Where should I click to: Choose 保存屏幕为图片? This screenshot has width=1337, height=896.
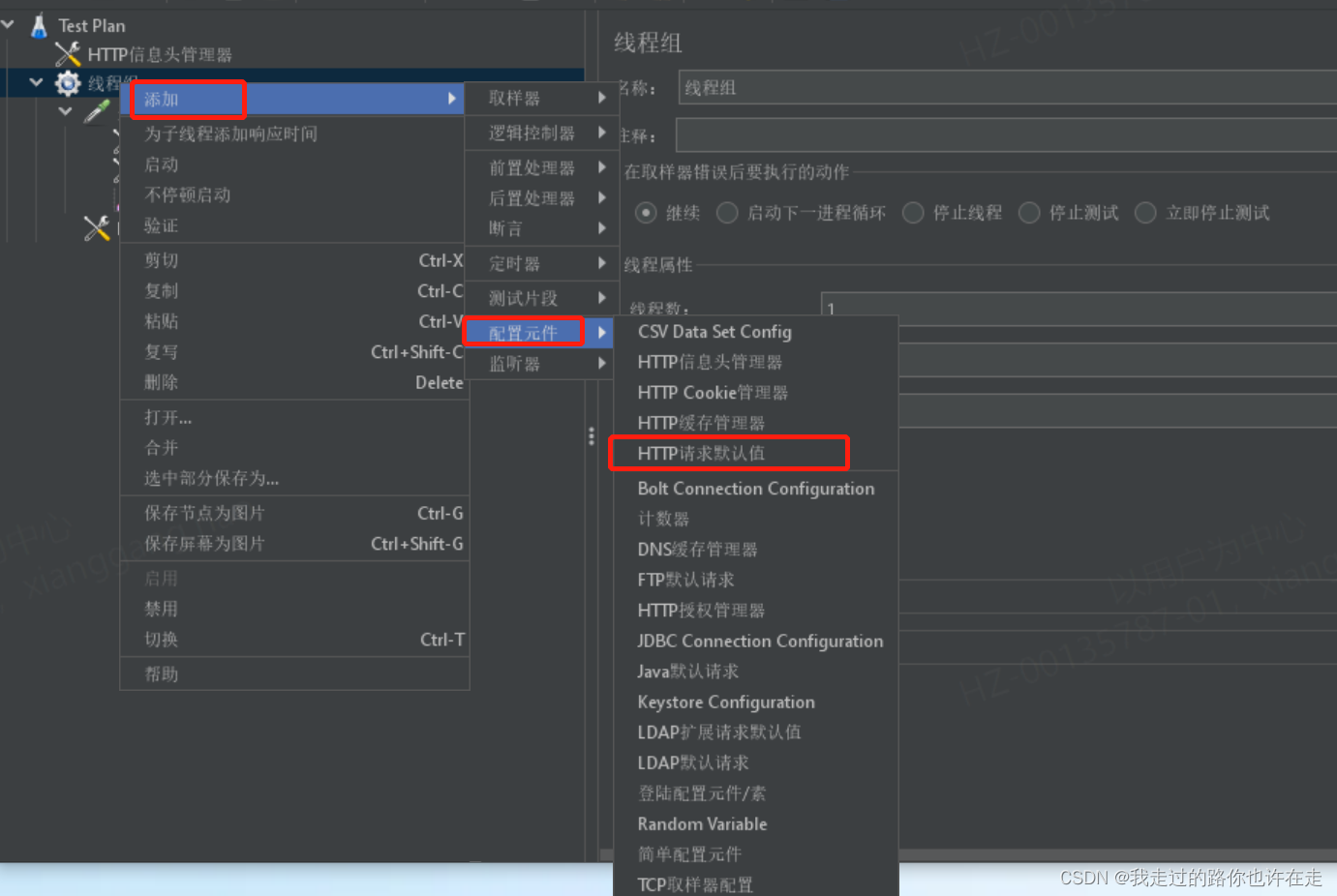pyautogui.click(x=294, y=544)
